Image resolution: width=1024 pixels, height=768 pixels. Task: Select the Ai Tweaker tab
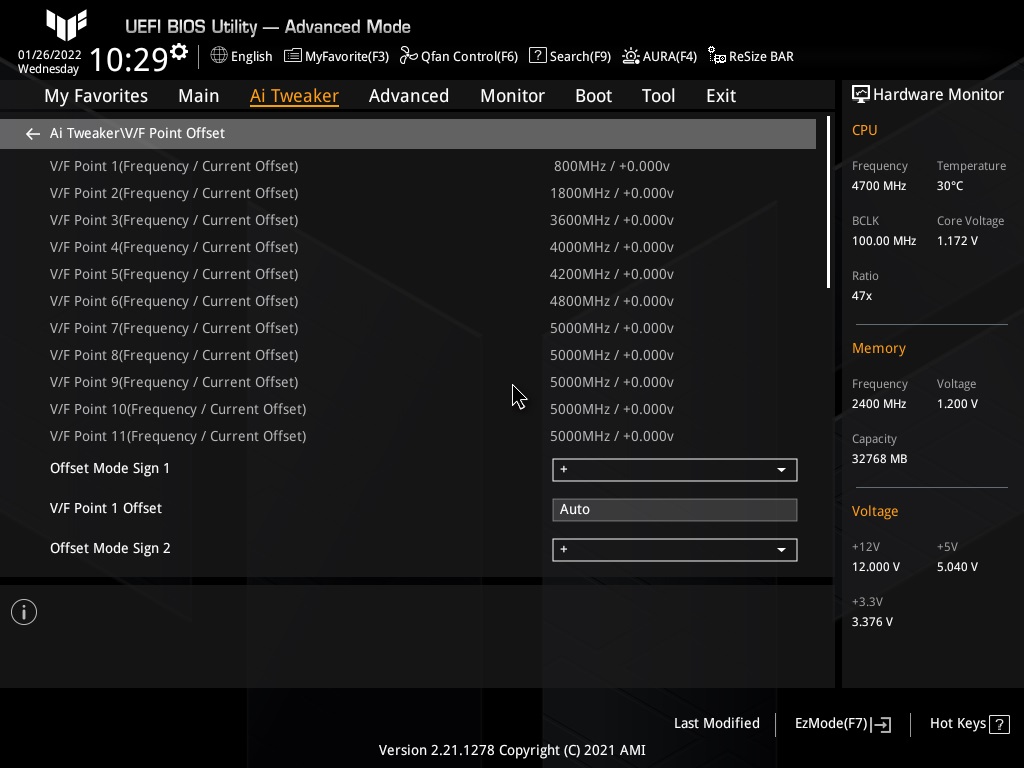tap(294, 95)
